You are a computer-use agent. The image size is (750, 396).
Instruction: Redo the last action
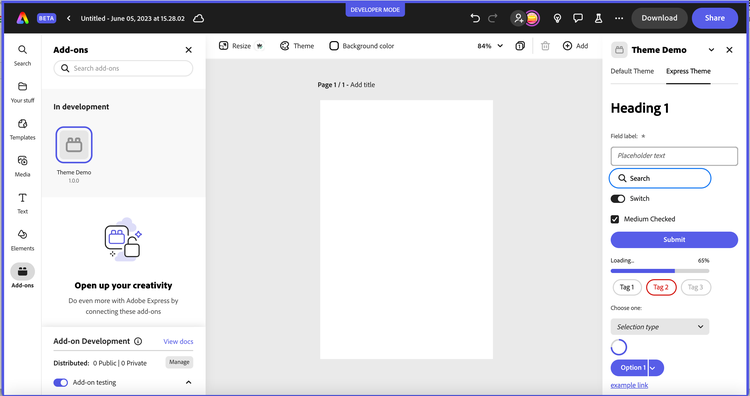pyautogui.click(x=492, y=18)
